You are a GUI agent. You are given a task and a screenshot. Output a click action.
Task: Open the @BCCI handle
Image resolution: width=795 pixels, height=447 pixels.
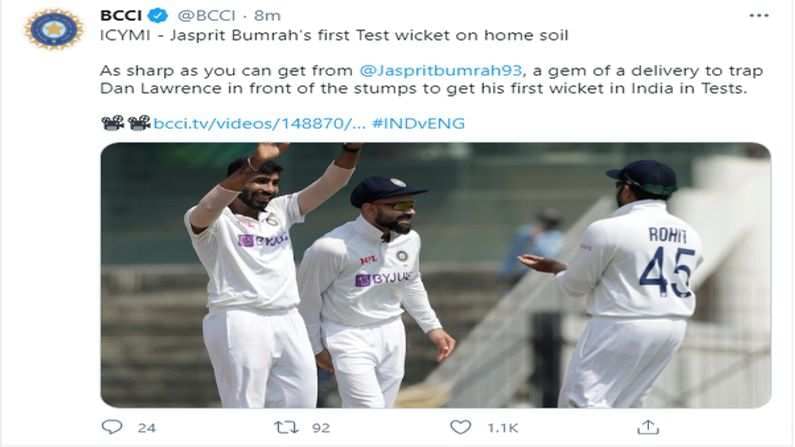206,16
